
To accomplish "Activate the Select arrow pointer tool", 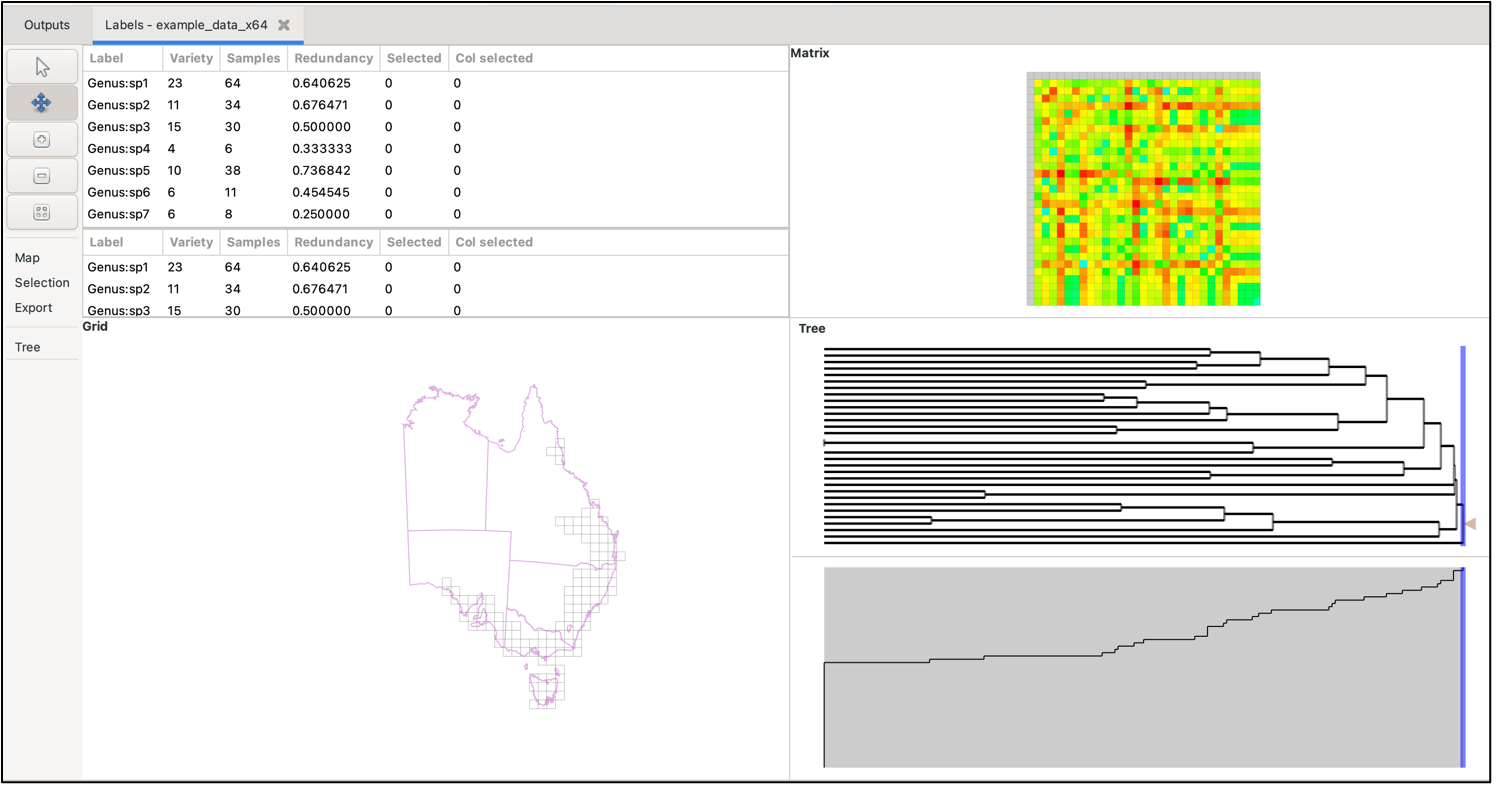I will pyautogui.click(x=42, y=67).
